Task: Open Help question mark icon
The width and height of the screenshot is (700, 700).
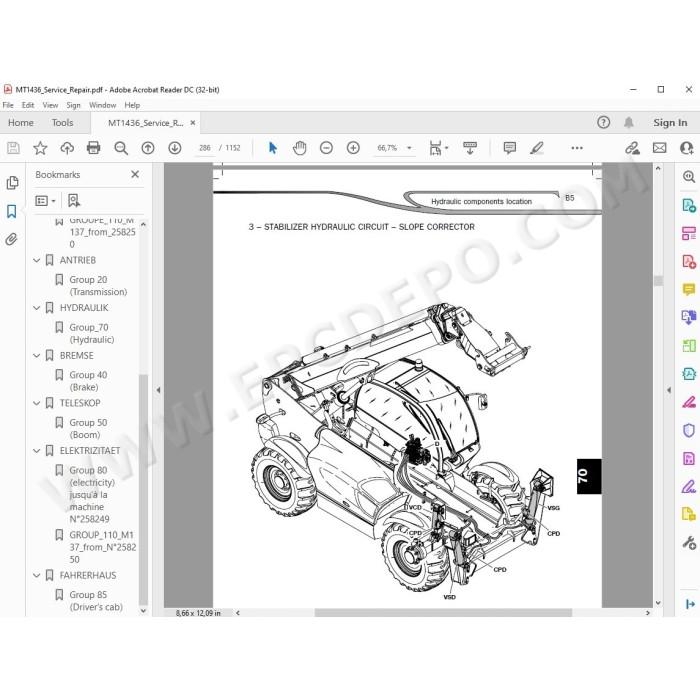Action: pyautogui.click(x=603, y=122)
